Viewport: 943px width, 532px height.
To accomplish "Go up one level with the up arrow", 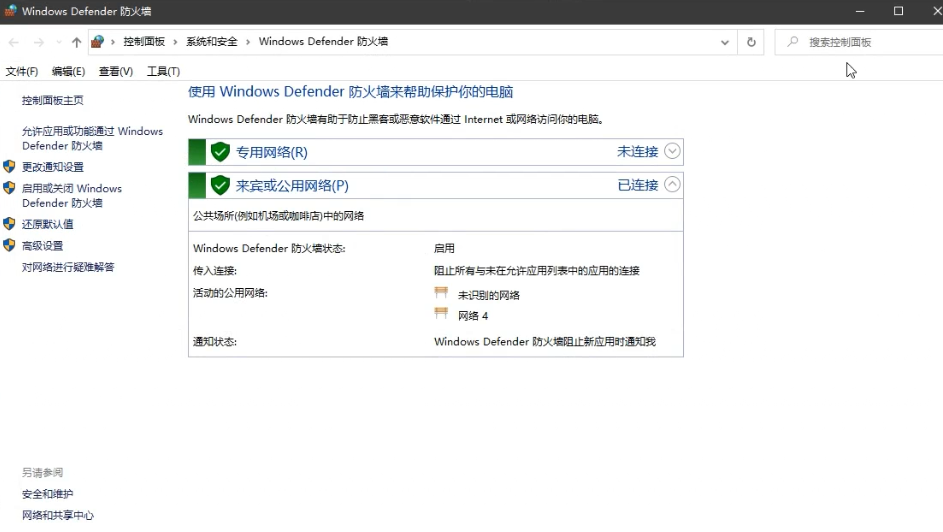I will (76, 42).
